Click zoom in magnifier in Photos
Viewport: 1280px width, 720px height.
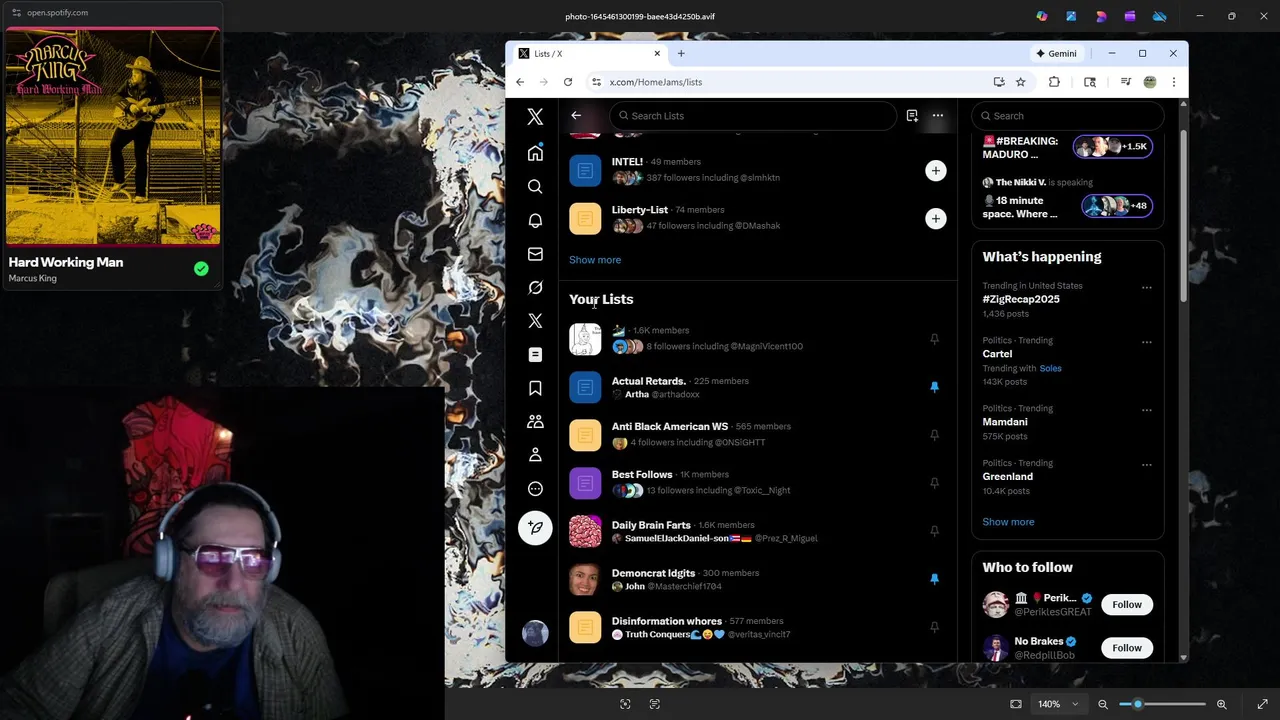point(1221,704)
